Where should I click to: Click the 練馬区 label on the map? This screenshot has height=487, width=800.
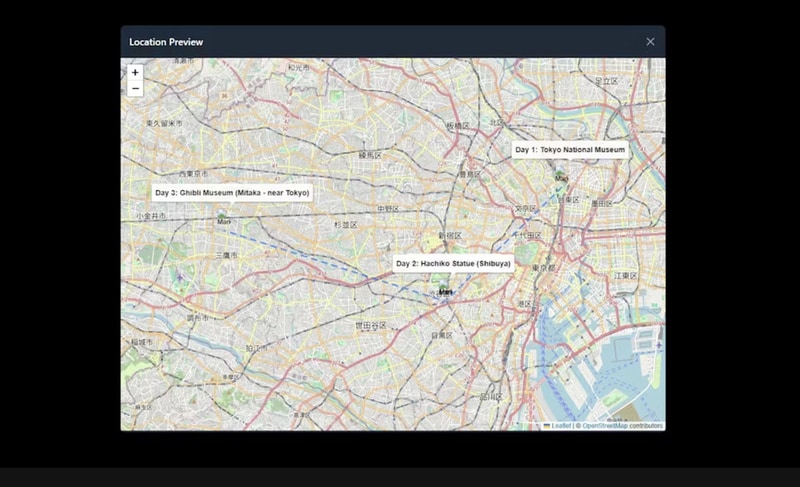coord(370,156)
